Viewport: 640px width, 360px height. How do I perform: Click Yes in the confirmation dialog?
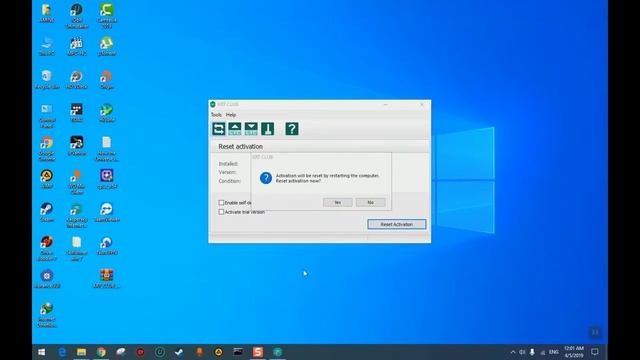tap(338, 202)
